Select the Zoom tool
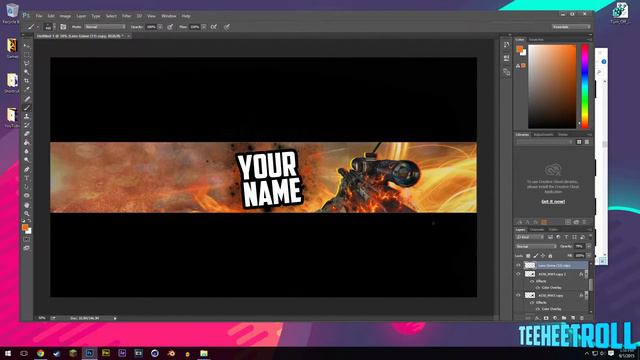 coord(27,213)
